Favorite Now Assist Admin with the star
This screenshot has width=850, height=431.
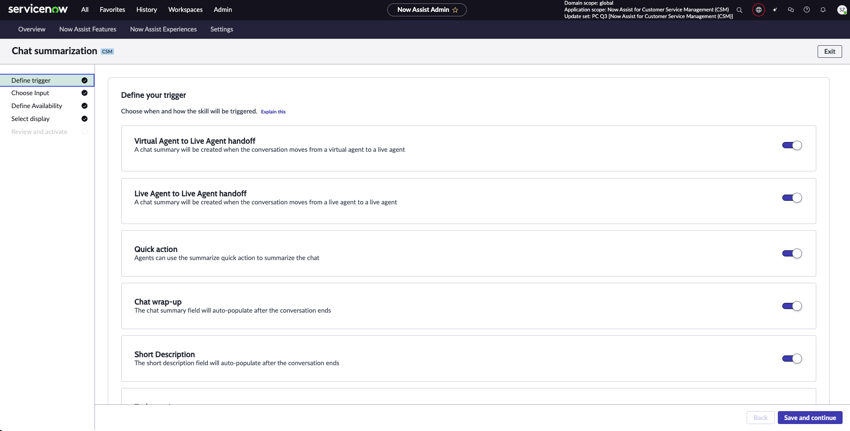(455, 10)
